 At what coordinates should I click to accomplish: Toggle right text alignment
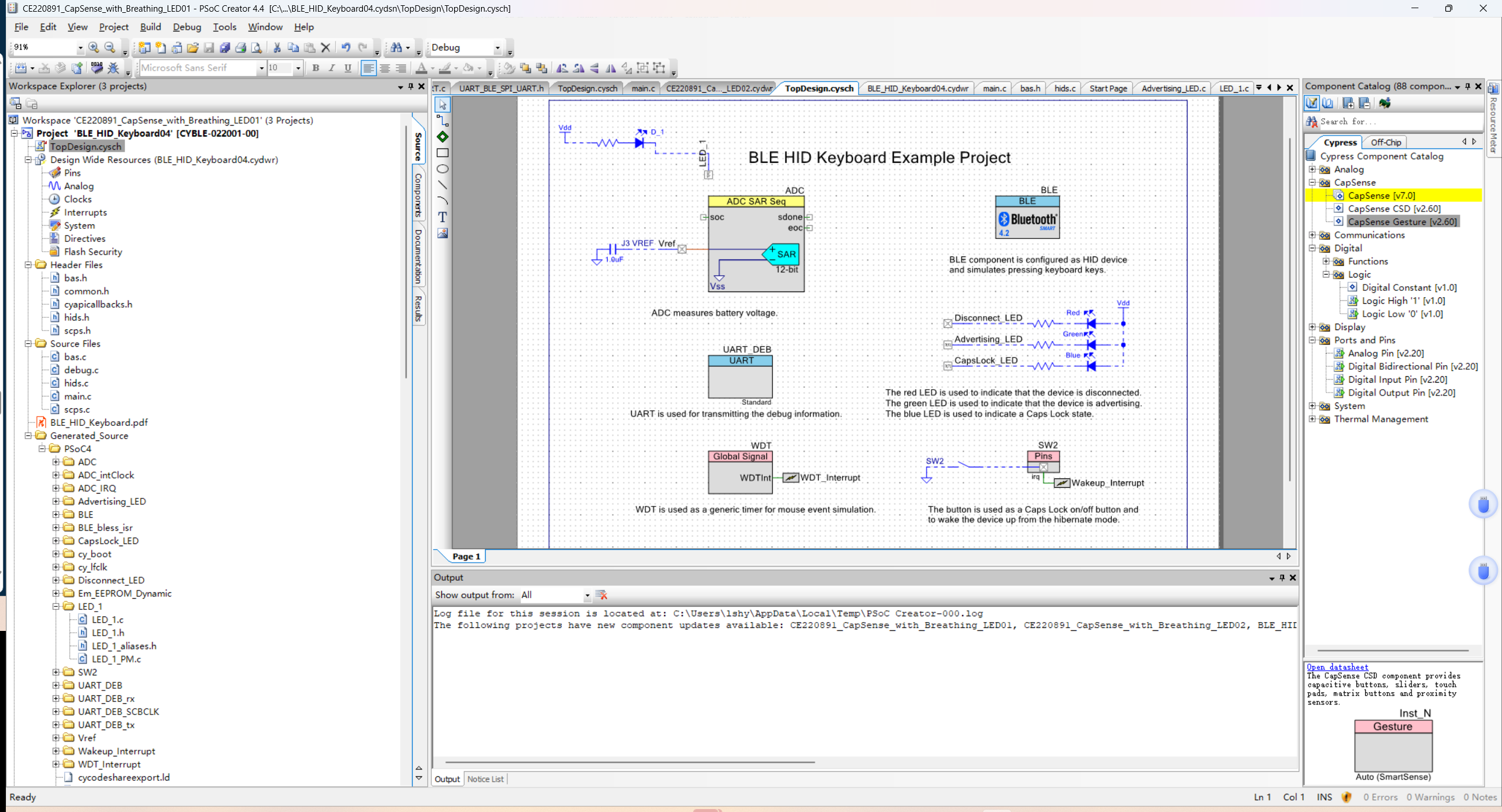pos(401,68)
